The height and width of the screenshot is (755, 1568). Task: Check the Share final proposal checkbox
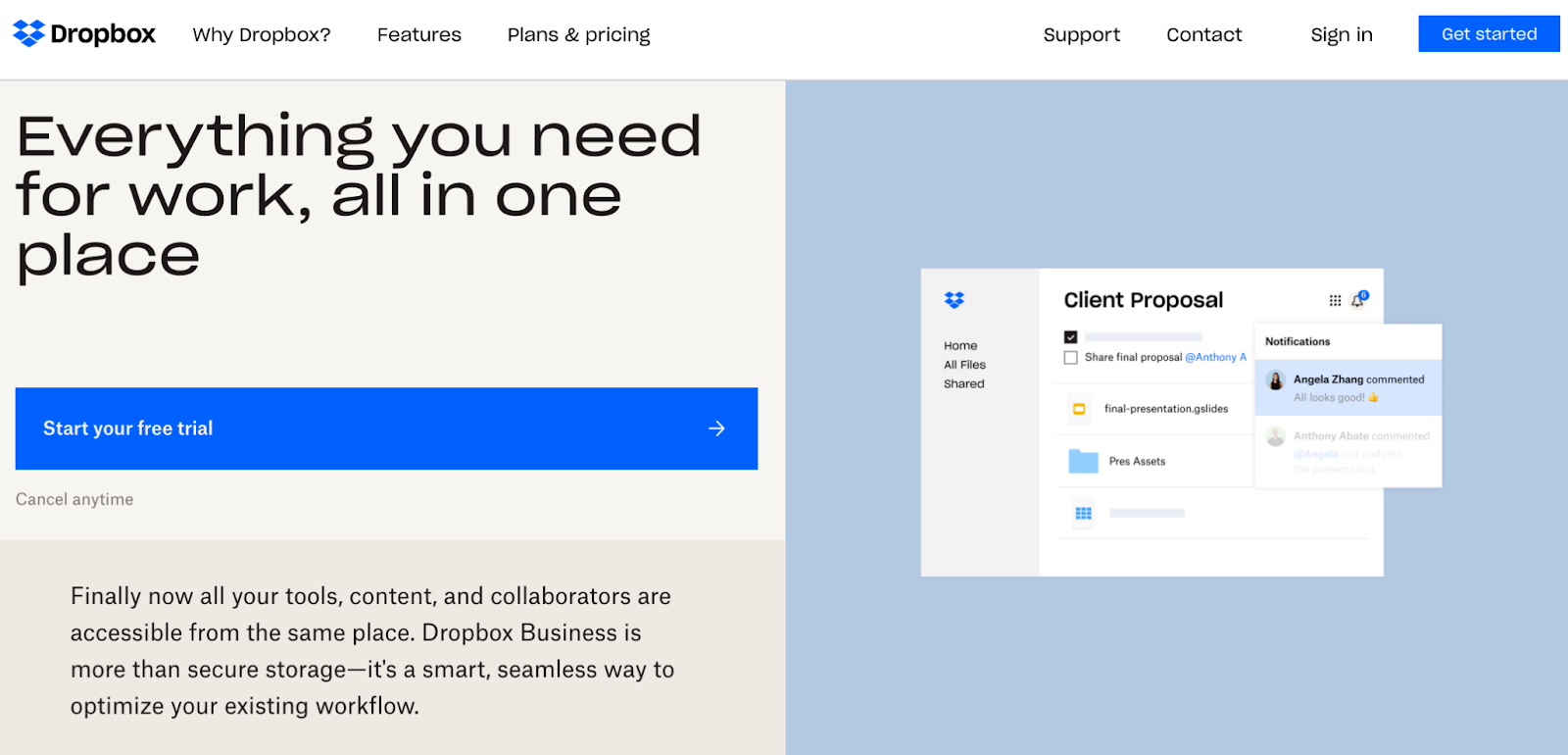[1070, 358]
